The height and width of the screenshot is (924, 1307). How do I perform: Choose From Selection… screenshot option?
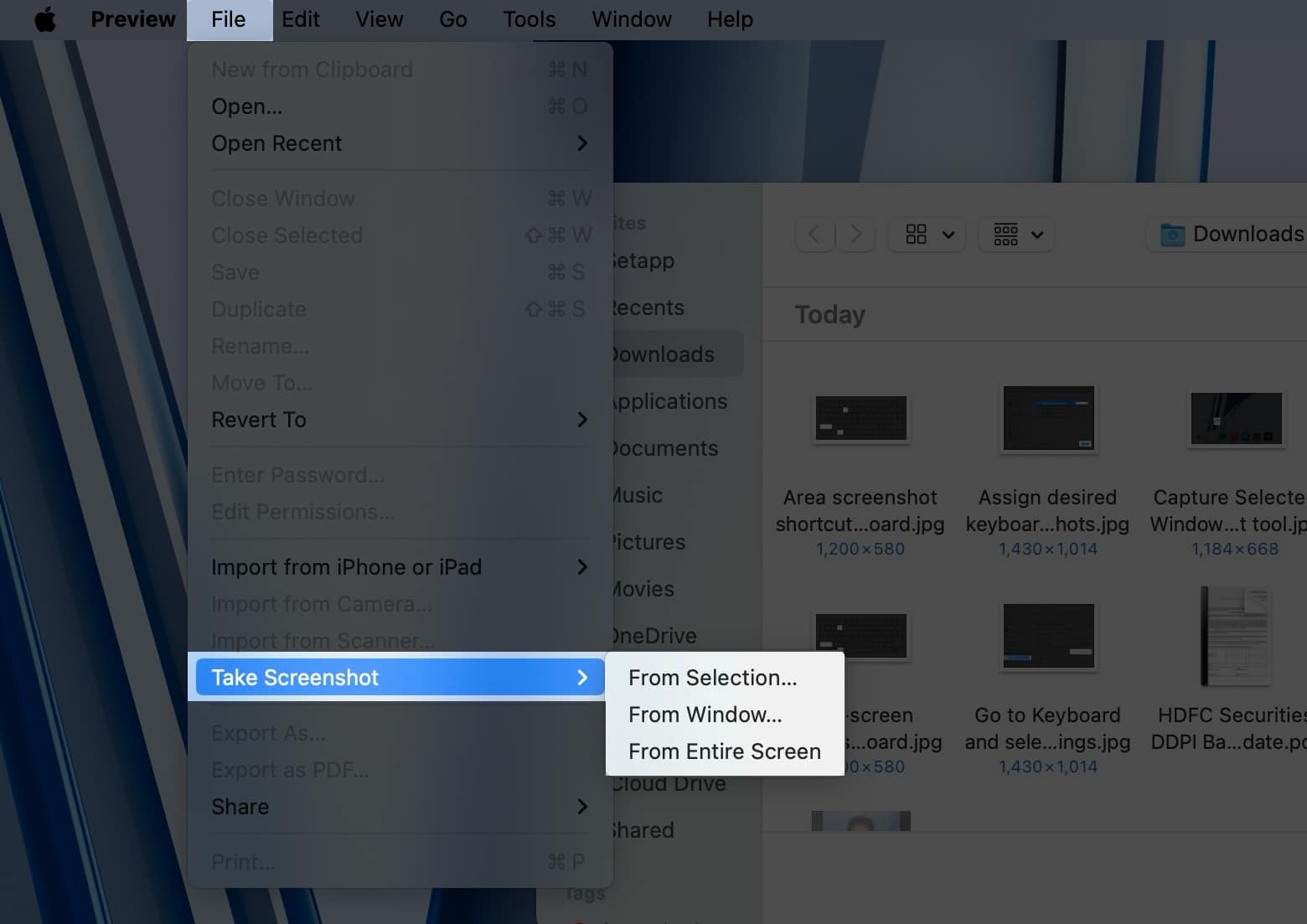click(725, 678)
